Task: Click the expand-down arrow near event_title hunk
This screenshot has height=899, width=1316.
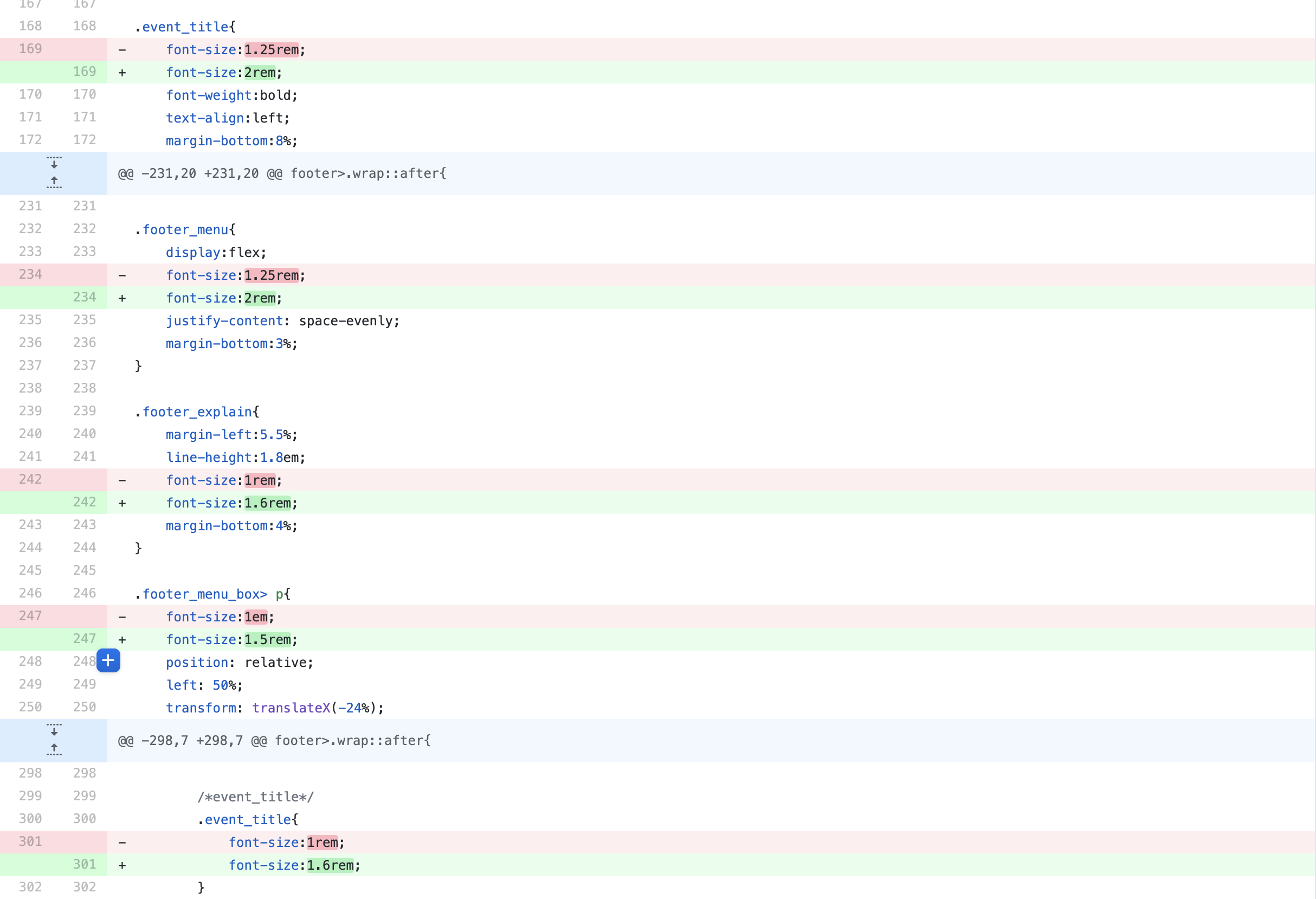Action: (54, 165)
